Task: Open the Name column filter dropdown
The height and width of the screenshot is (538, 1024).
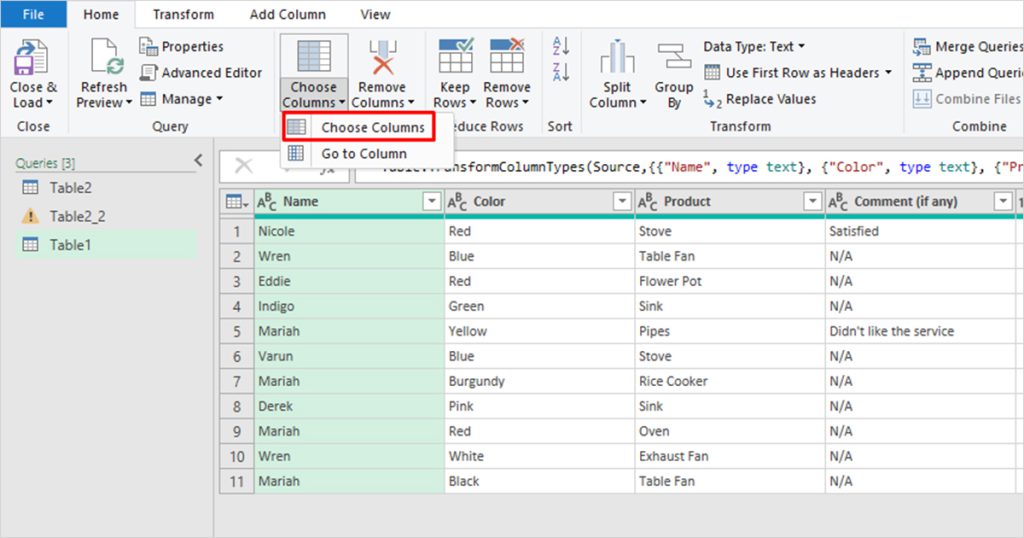Action: click(432, 202)
